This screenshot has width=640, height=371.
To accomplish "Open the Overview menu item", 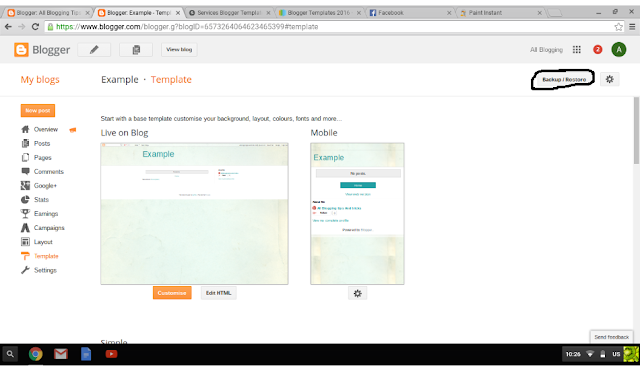I will coord(46,129).
